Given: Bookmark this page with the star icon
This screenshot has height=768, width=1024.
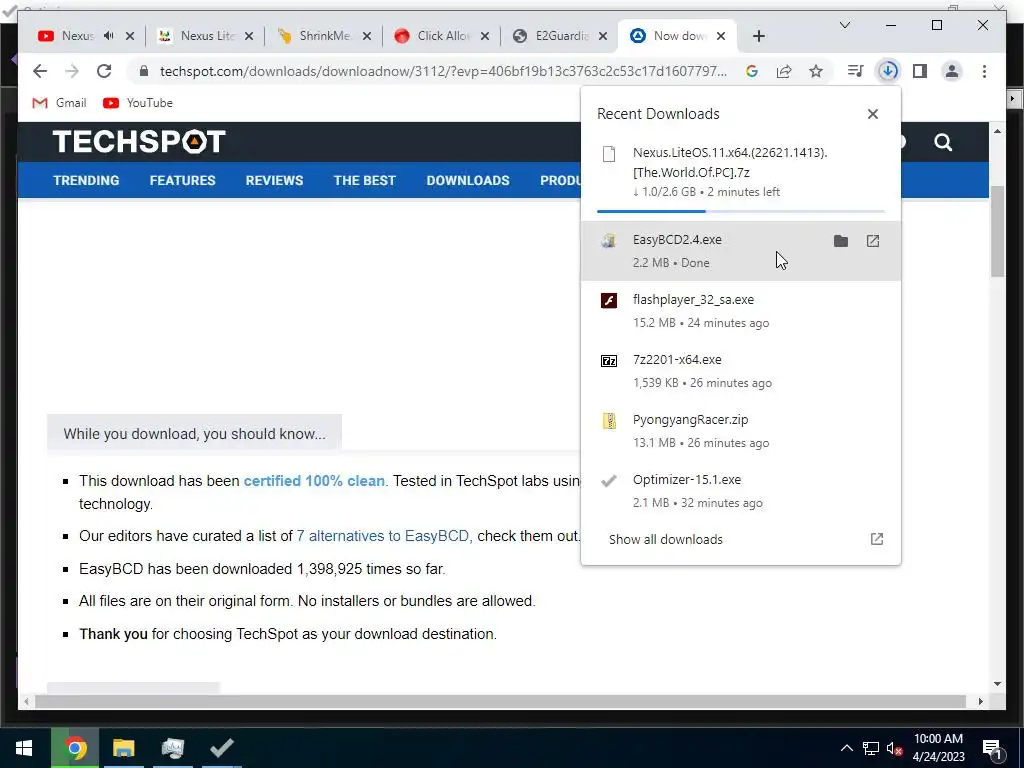Looking at the screenshot, I should [x=816, y=71].
